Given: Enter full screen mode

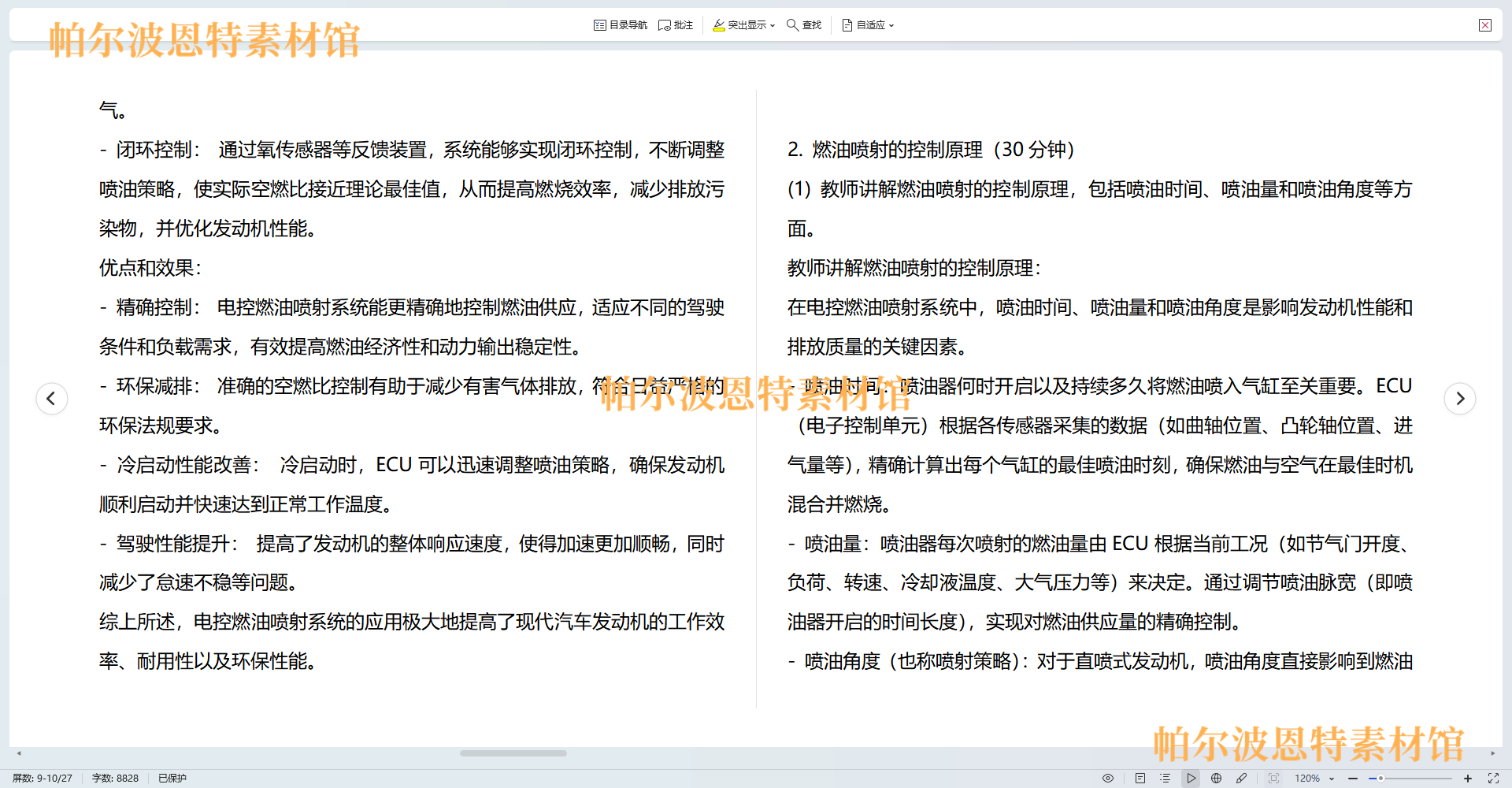Looking at the screenshot, I should point(1493,778).
